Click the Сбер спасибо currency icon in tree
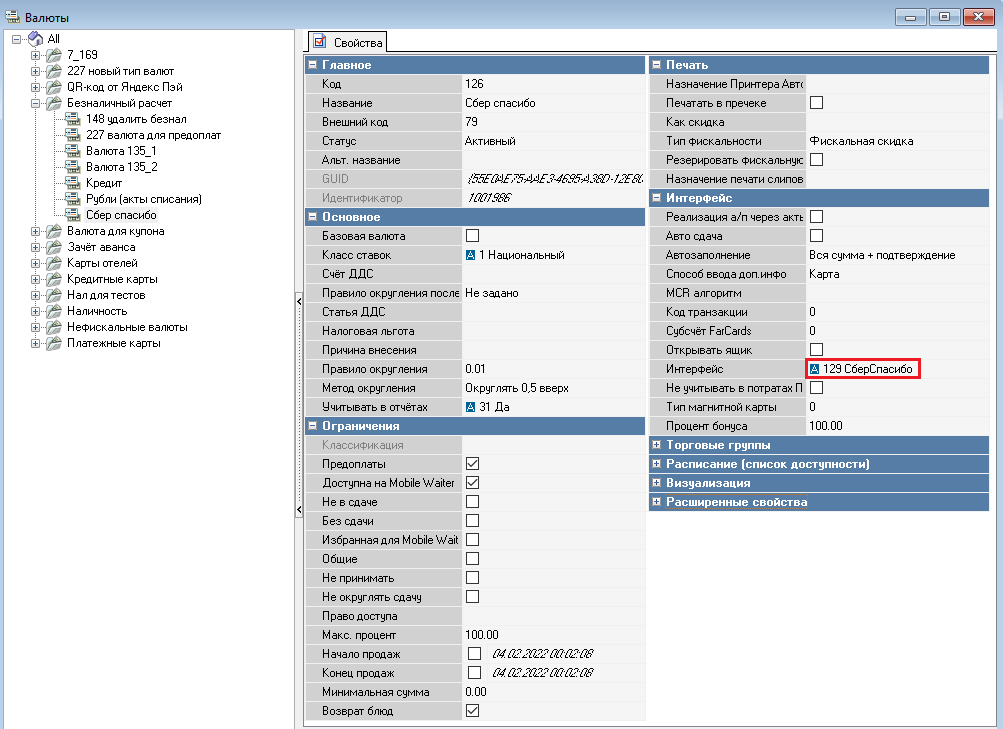Screen dimensions: 1003x729 pos(73,215)
